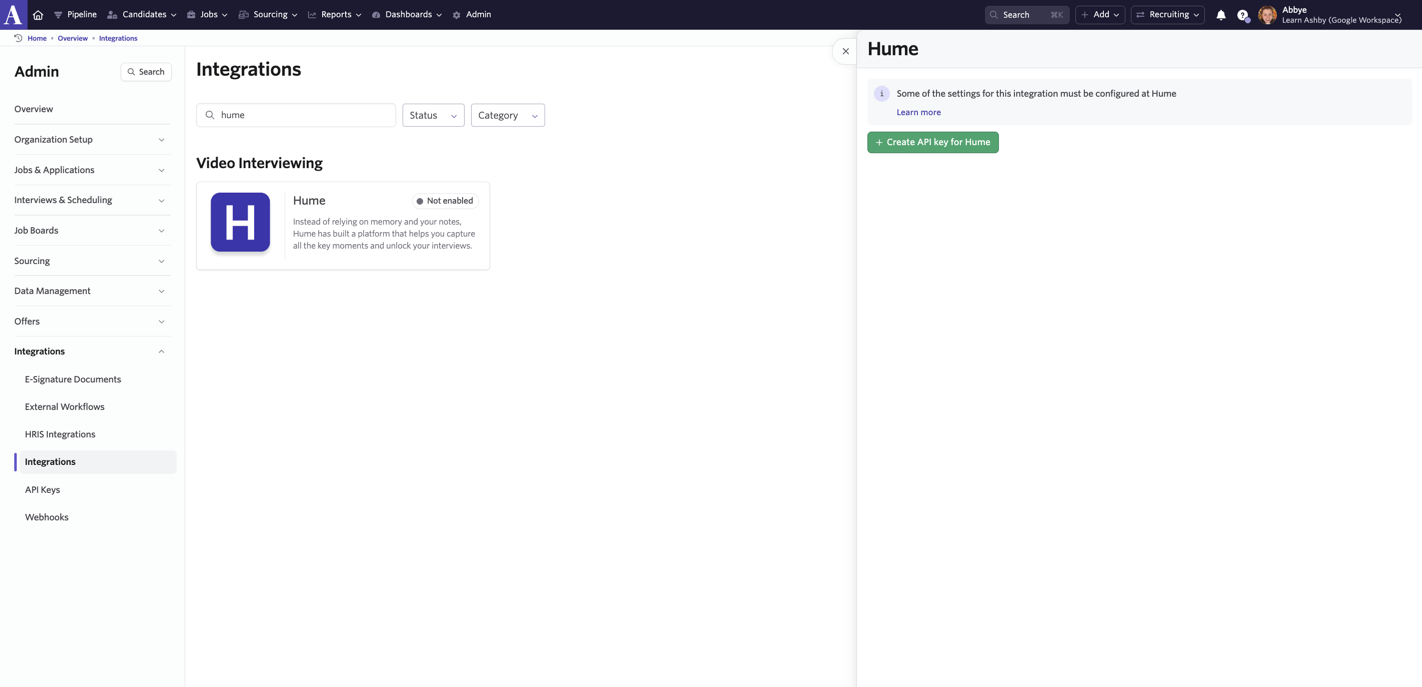Click the Hume logo tile

click(240, 222)
